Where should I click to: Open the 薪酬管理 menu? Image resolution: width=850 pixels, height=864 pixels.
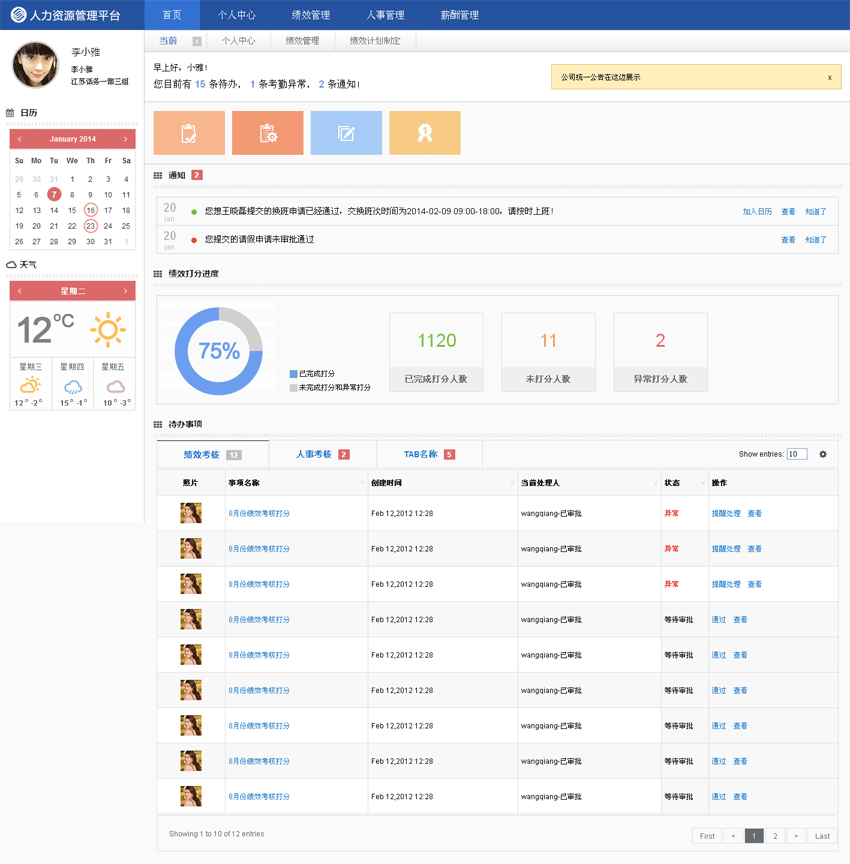(460, 15)
